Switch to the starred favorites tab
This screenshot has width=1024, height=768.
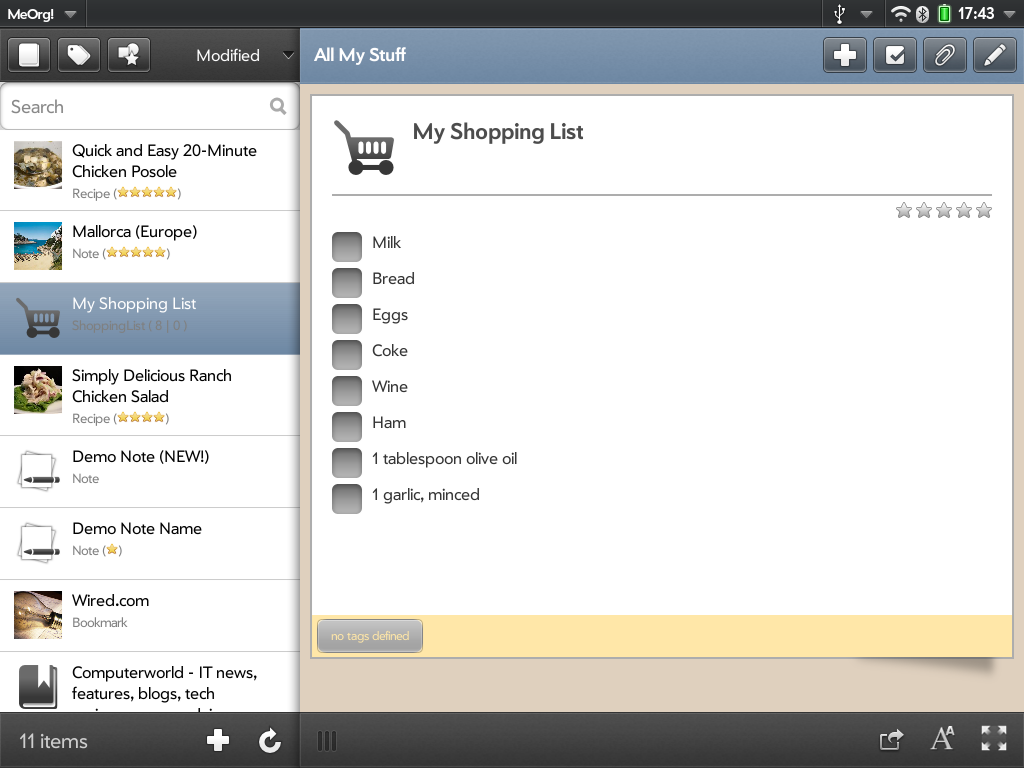(129, 56)
